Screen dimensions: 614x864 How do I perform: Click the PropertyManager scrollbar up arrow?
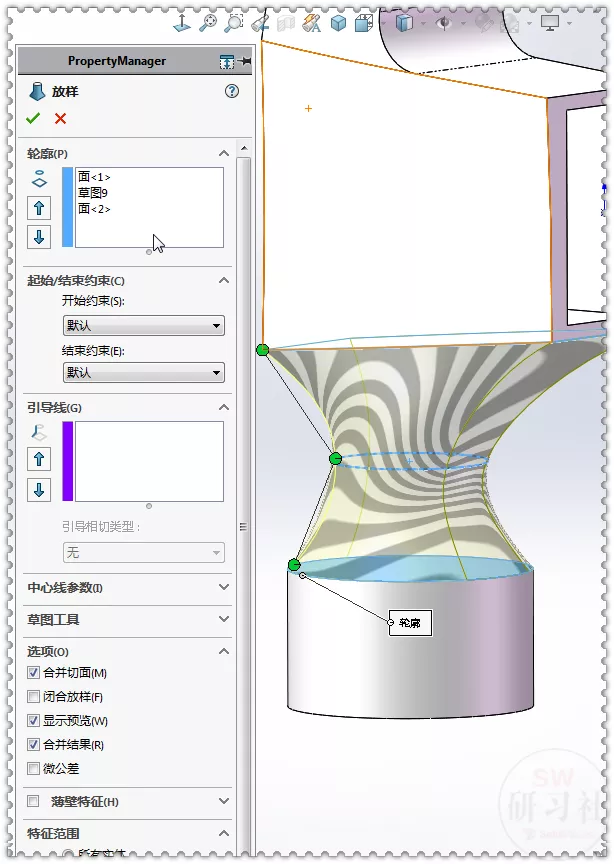click(x=244, y=148)
